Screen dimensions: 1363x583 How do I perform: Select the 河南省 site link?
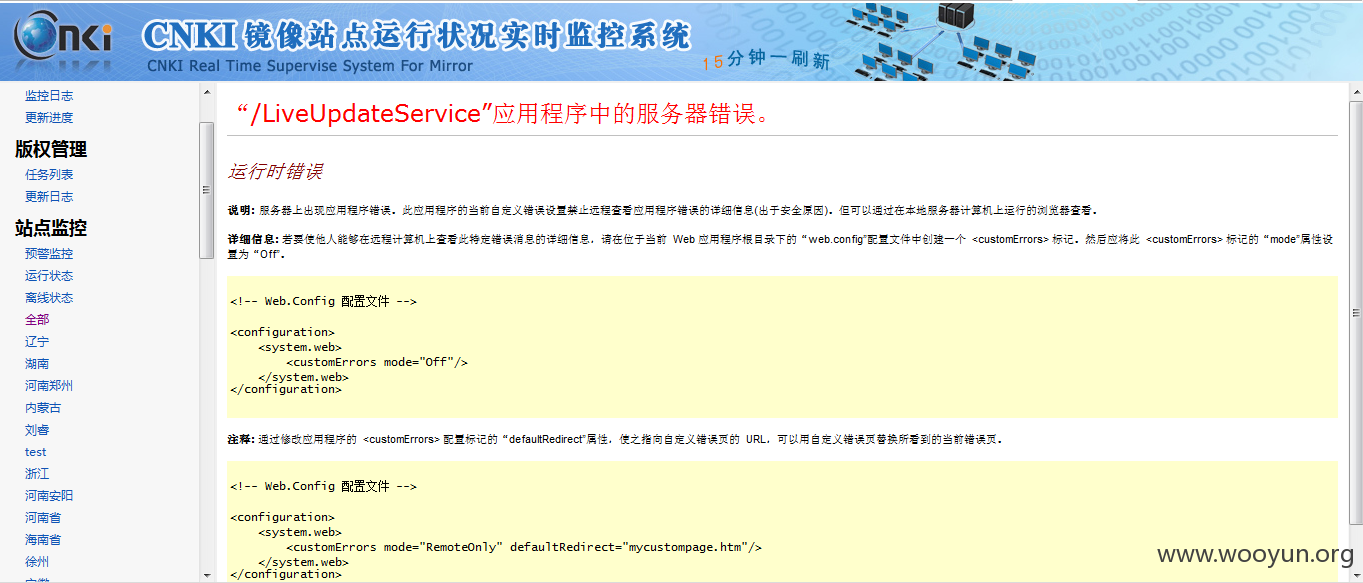tap(43, 518)
